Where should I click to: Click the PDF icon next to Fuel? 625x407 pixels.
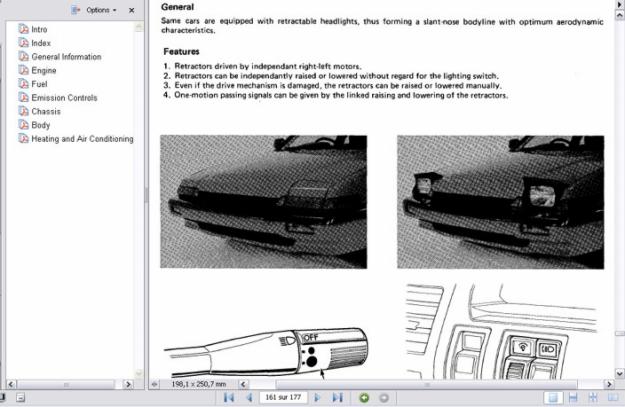pyautogui.click(x=24, y=84)
